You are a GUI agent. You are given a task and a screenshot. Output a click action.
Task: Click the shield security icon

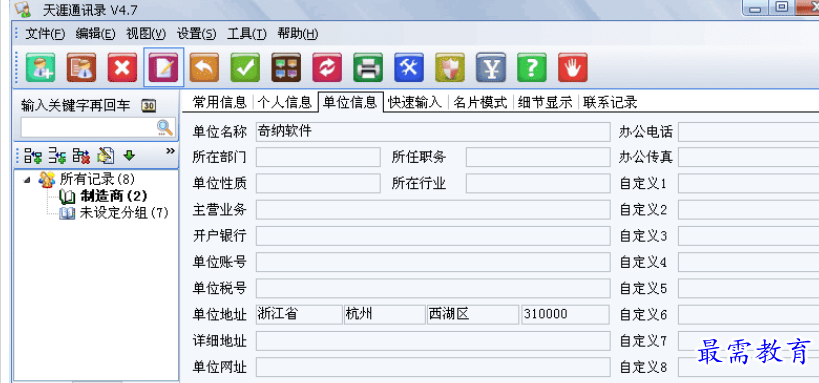(450, 67)
